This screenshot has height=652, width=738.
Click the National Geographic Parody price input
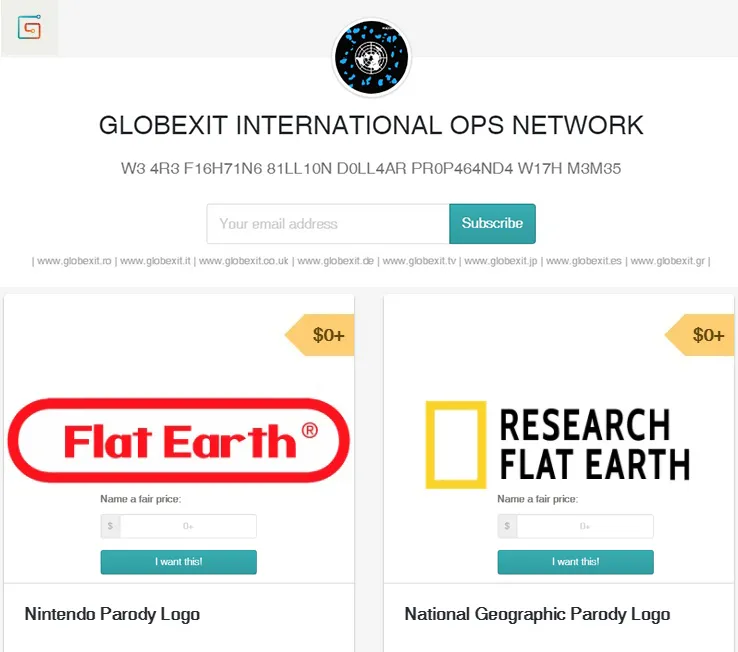click(585, 526)
